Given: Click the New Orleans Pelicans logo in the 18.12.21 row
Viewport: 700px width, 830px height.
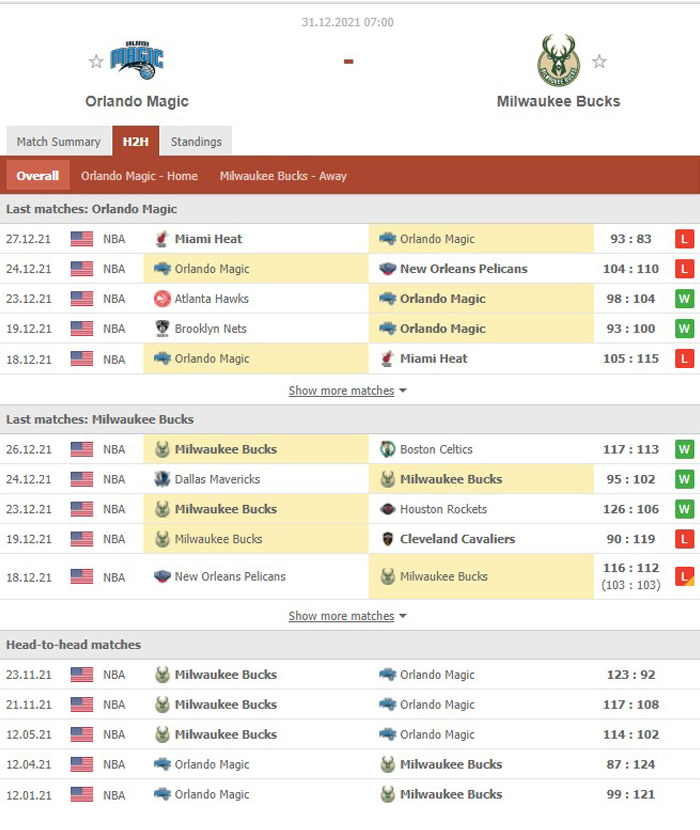Looking at the screenshot, I should 162,576.
